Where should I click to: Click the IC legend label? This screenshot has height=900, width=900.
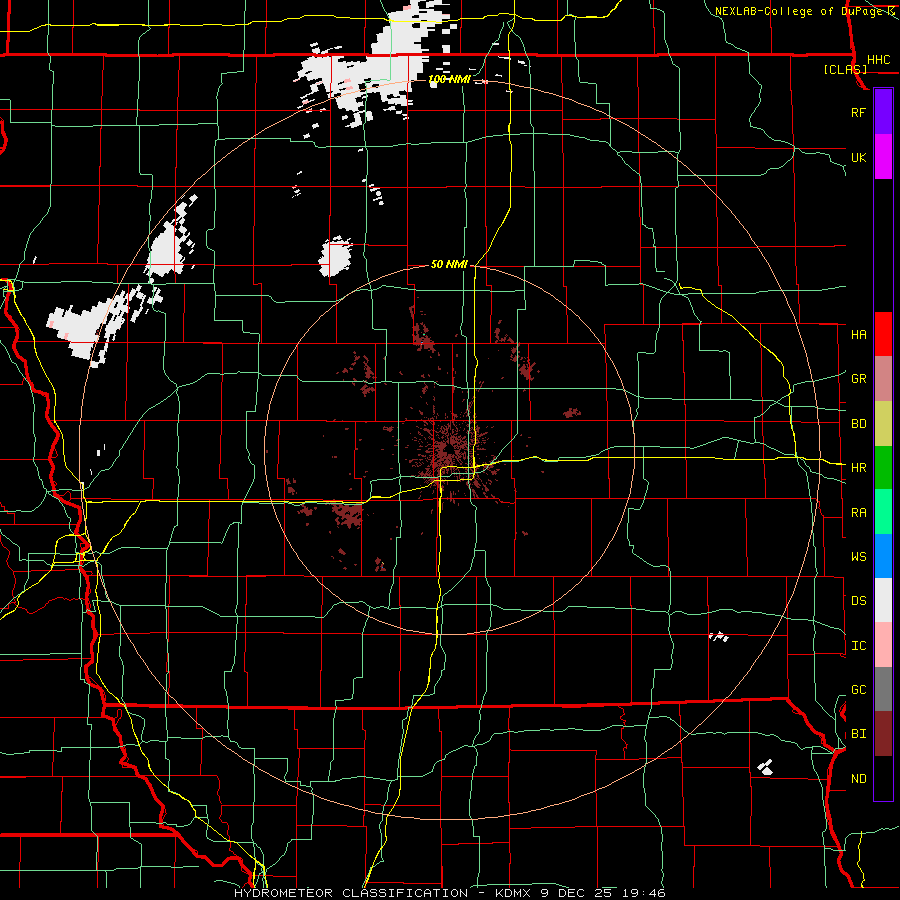coord(858,646)
